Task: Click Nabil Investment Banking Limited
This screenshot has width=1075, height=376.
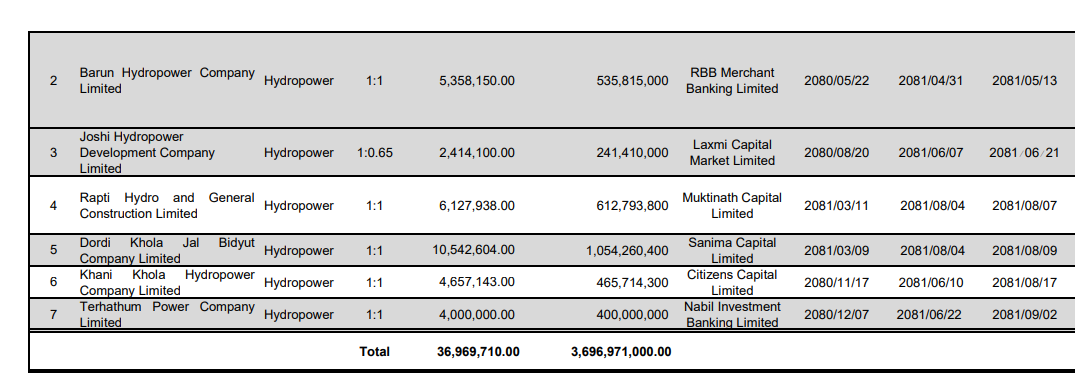Action: (732, 314)
